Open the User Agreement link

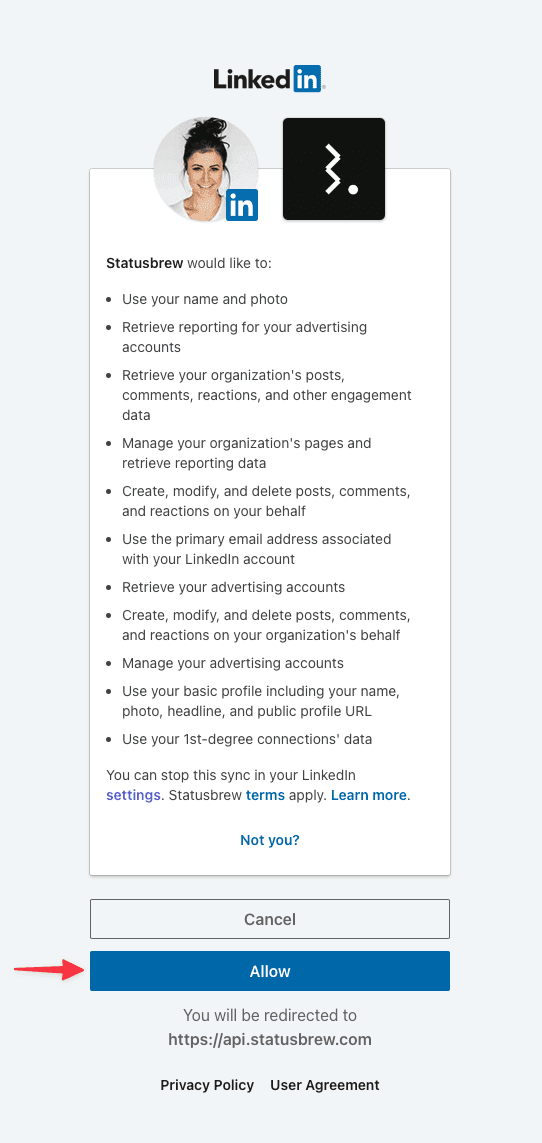[x=325, y=1085]
